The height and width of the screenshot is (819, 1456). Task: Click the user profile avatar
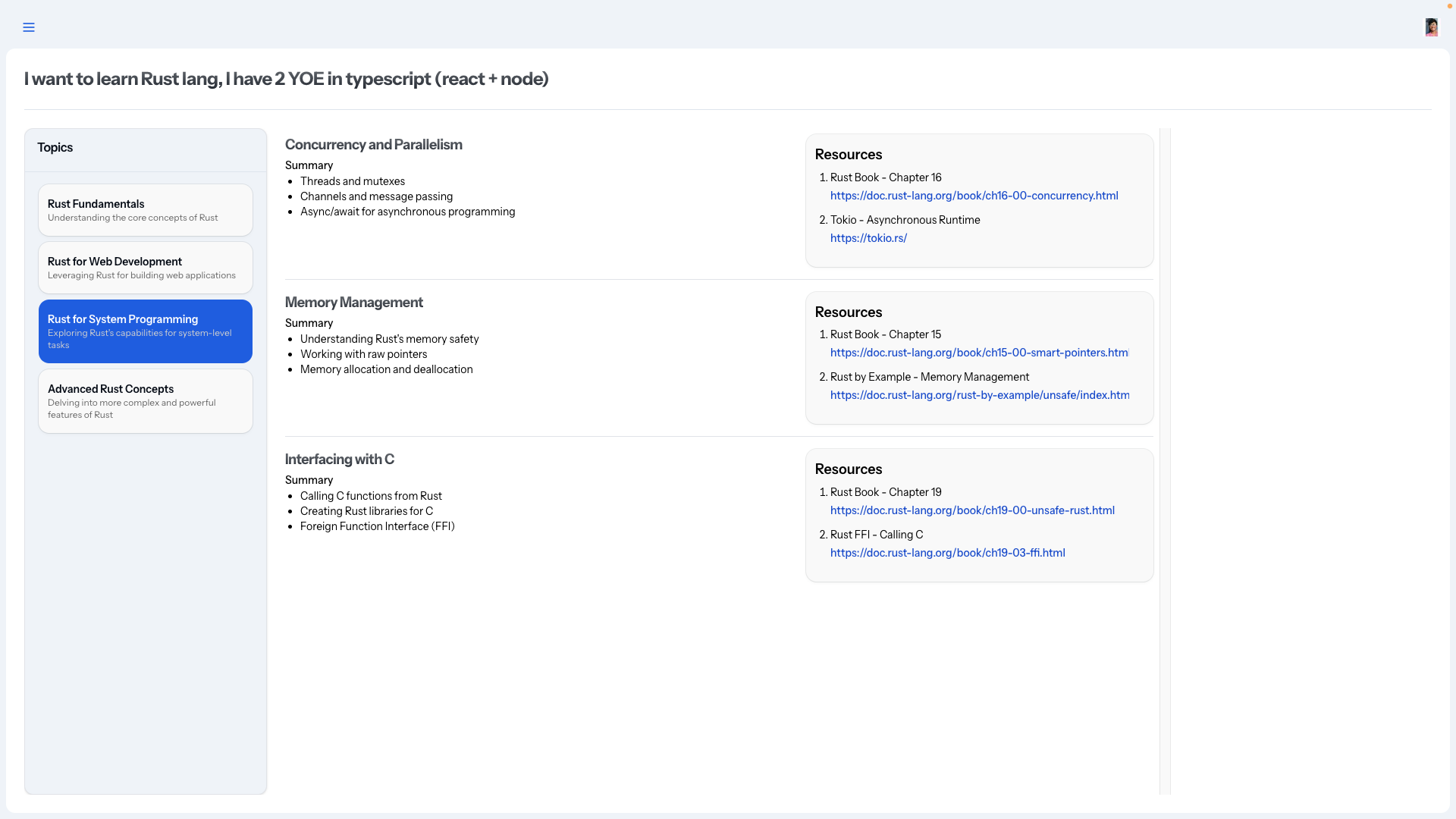pos(1431,27)
